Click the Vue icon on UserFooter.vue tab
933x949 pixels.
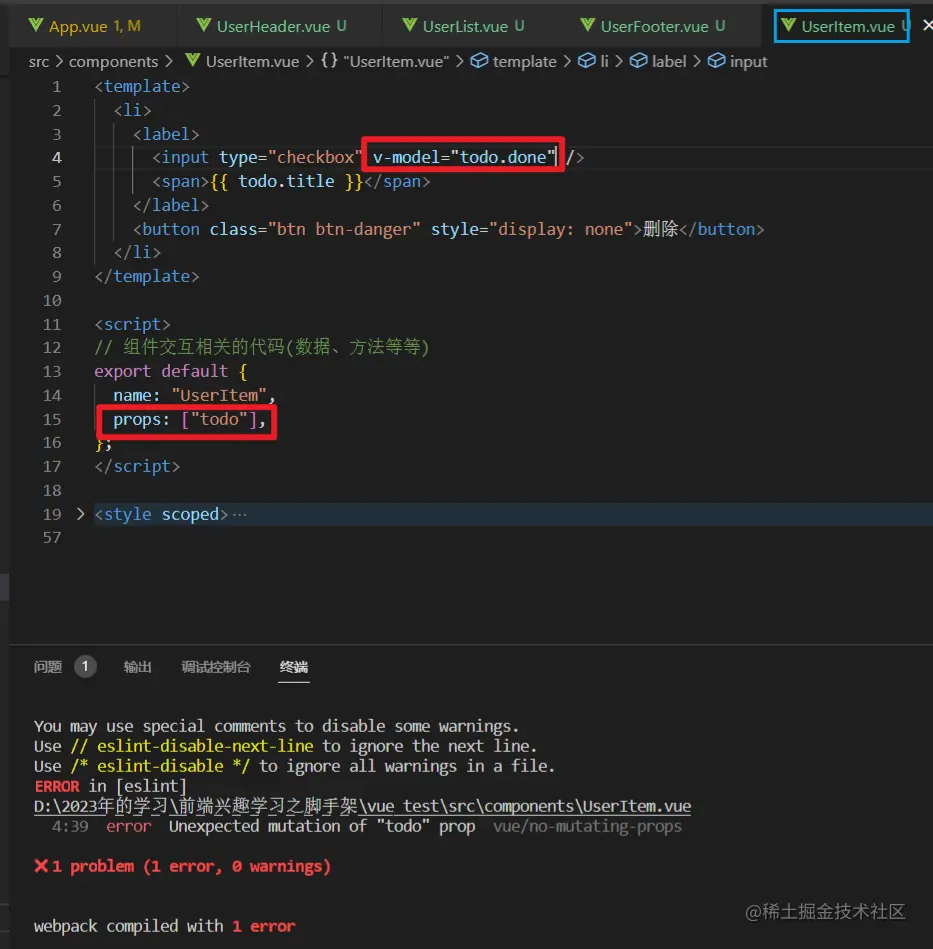point(588,25)
